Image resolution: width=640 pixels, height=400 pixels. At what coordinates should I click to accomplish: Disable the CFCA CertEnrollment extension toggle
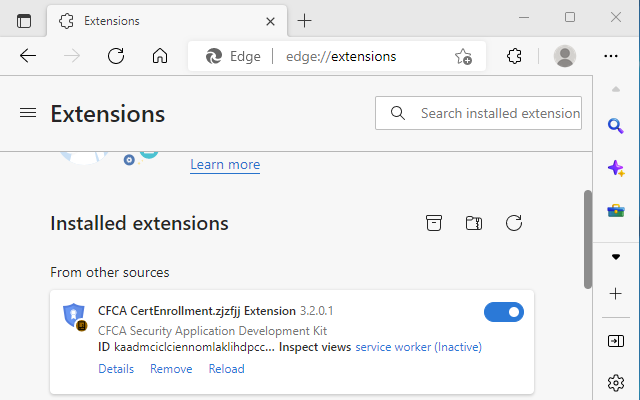(x=504, y=312)
